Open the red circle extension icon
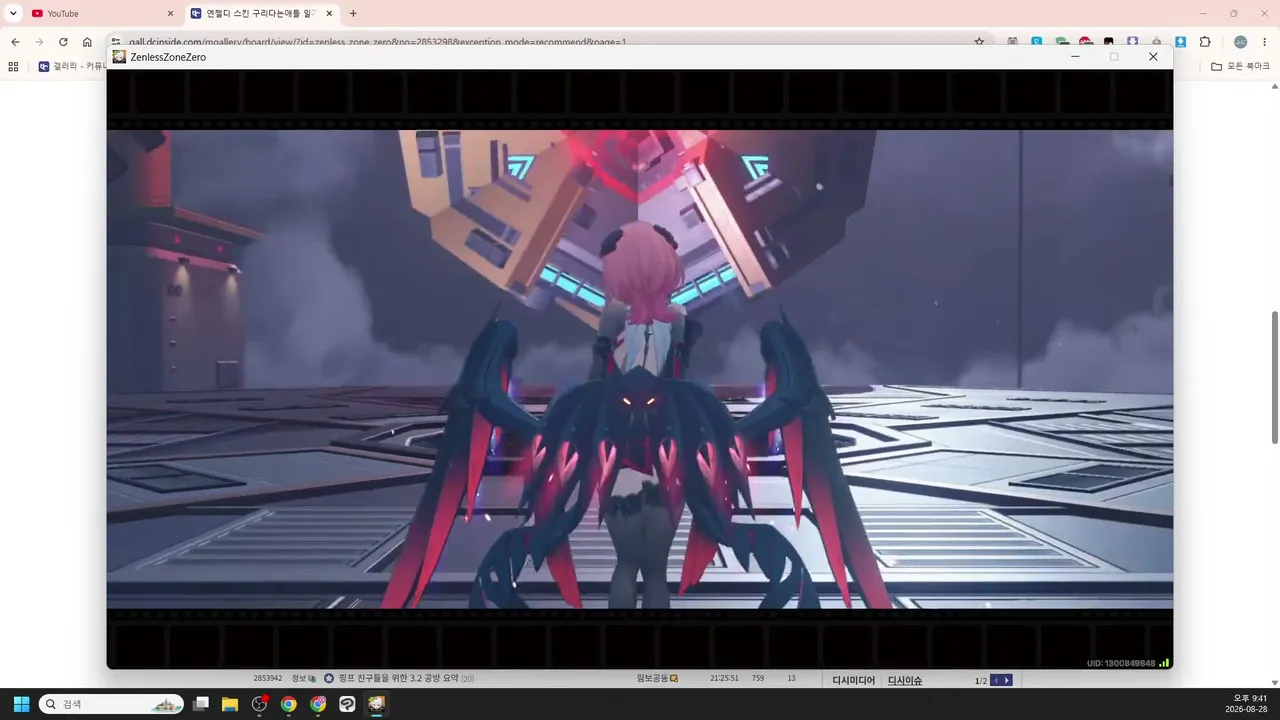This screenshot has width=1280, height=720. 1085,42
